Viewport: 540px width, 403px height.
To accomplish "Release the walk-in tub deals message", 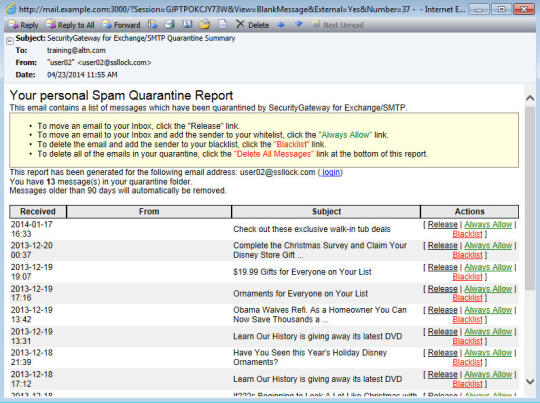I will [x=443, y=225].
